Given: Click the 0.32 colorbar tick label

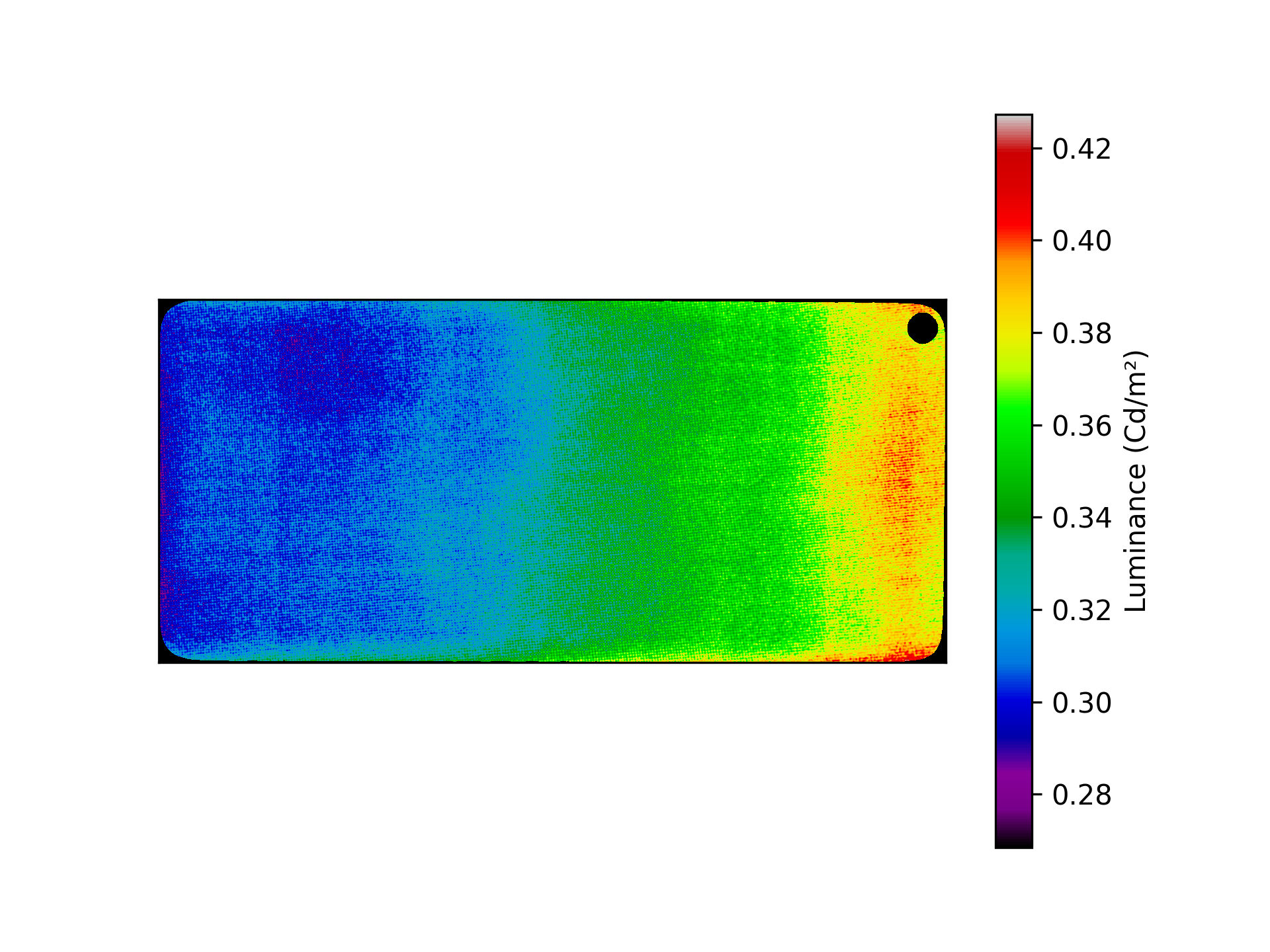Looking at the screenshot, I should coord(1081,610).
